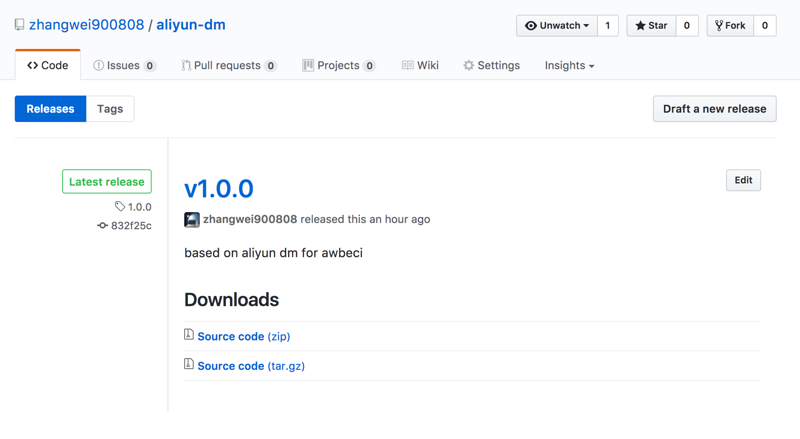Open zhangwei900808 user profile link
Screen dimensions: 800x439
click(86, 25)
